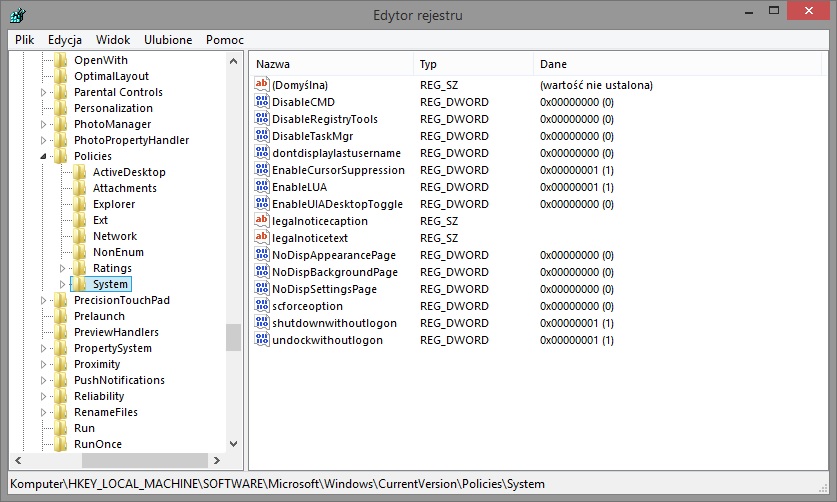Image resolution: width=837 pixels, height=502 pixels.
Task: Click the Policies folder icon
Action: click(61, 156)
